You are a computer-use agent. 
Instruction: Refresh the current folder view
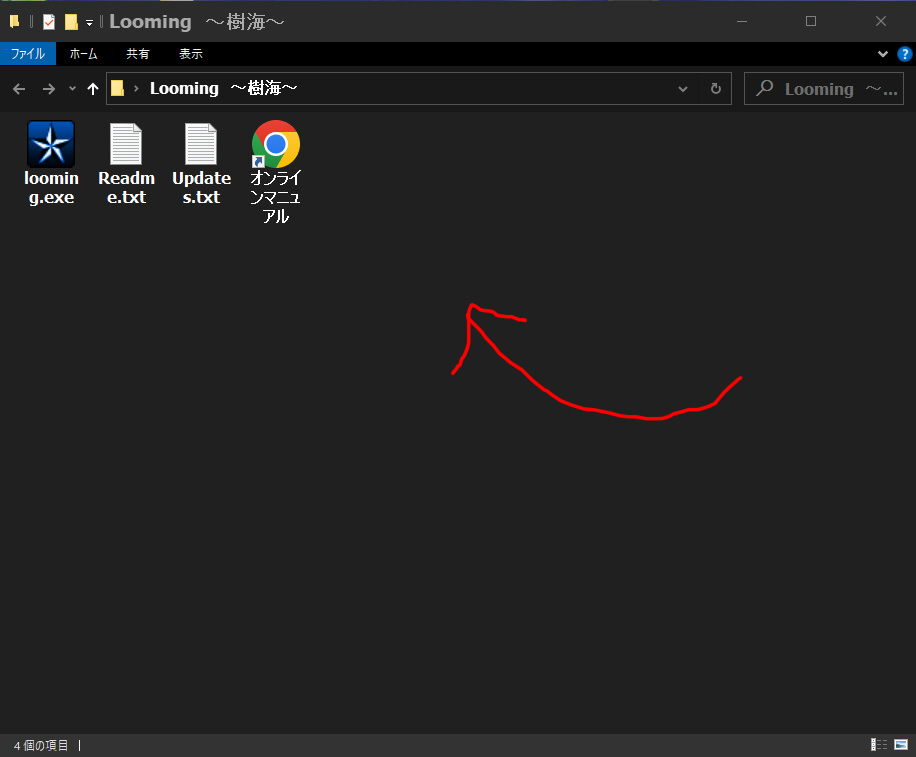point(715,89)
